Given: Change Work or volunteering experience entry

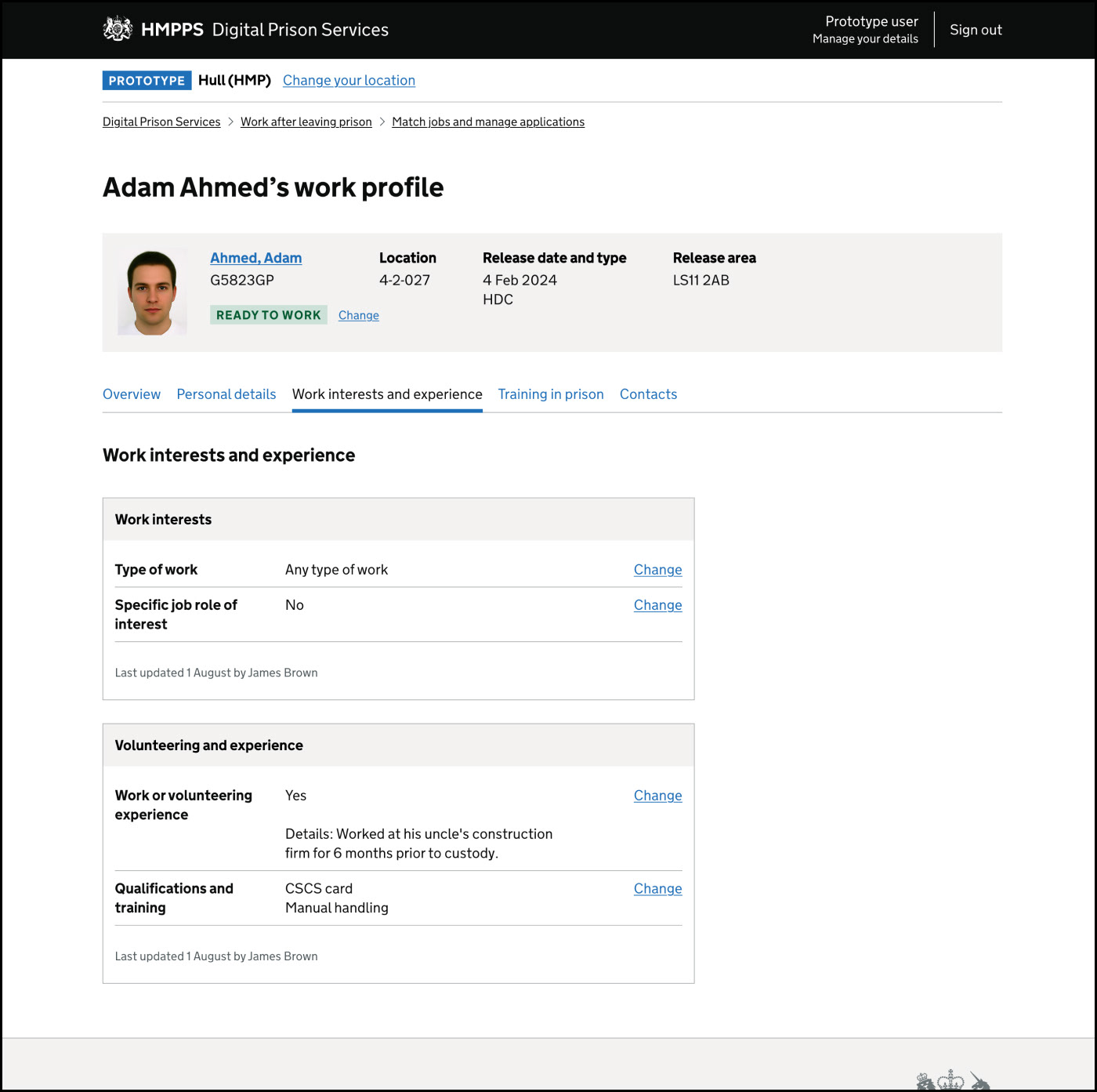Looking at the screenshot, I should [x=657, y=796].
